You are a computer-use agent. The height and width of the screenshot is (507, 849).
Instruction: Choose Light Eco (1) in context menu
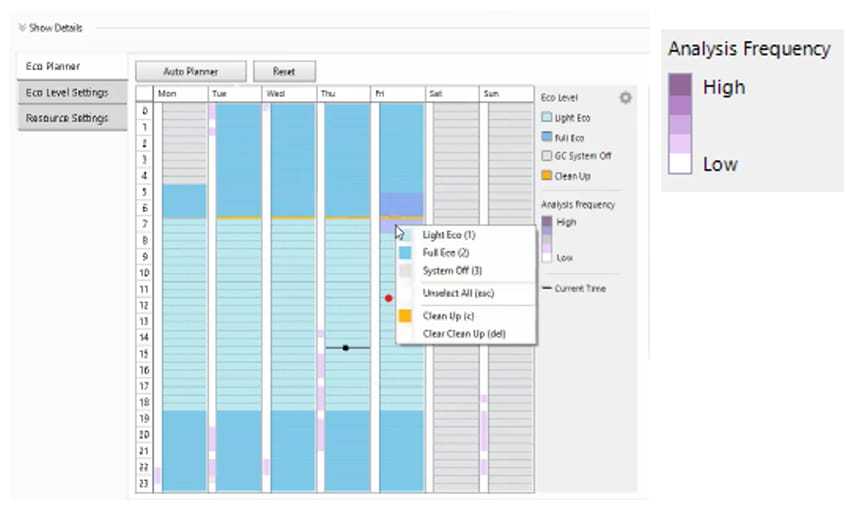(449, 235)
